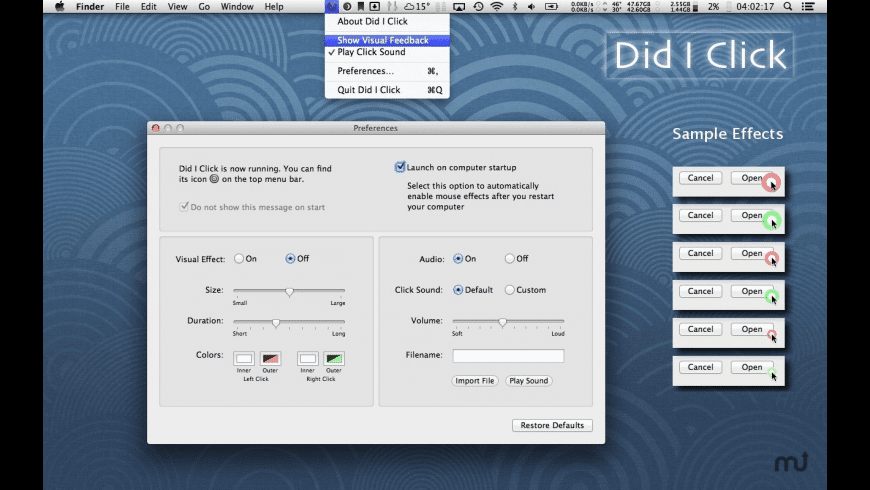
Task: Pick Left Click Outer color swatch
Action: [x=270, y=358]
